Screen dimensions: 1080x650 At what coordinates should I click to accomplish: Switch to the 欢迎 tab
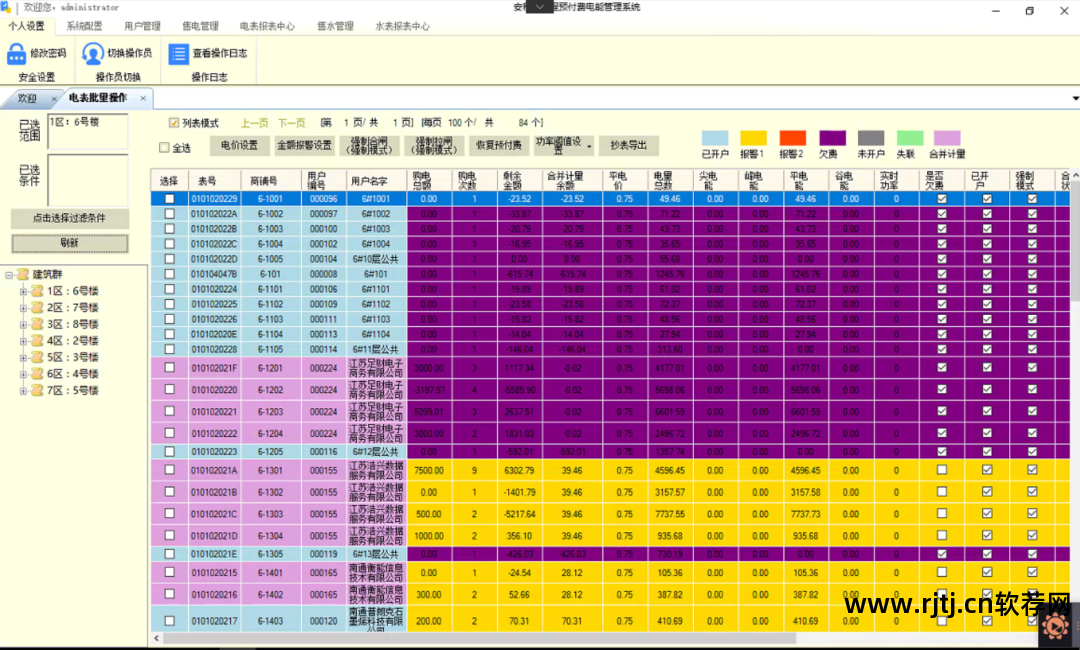[27, 98]
